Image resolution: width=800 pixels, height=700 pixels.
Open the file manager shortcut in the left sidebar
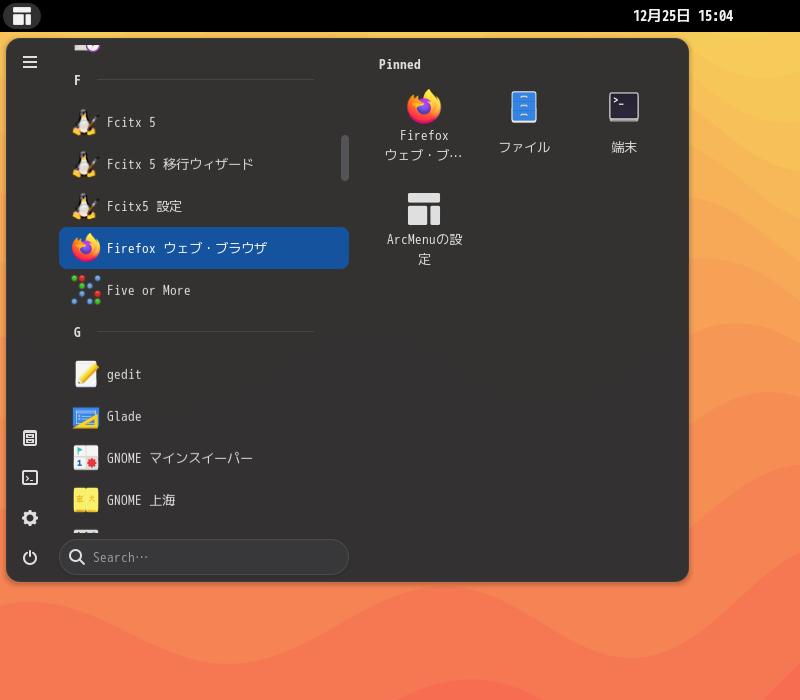tap(30, 438)
